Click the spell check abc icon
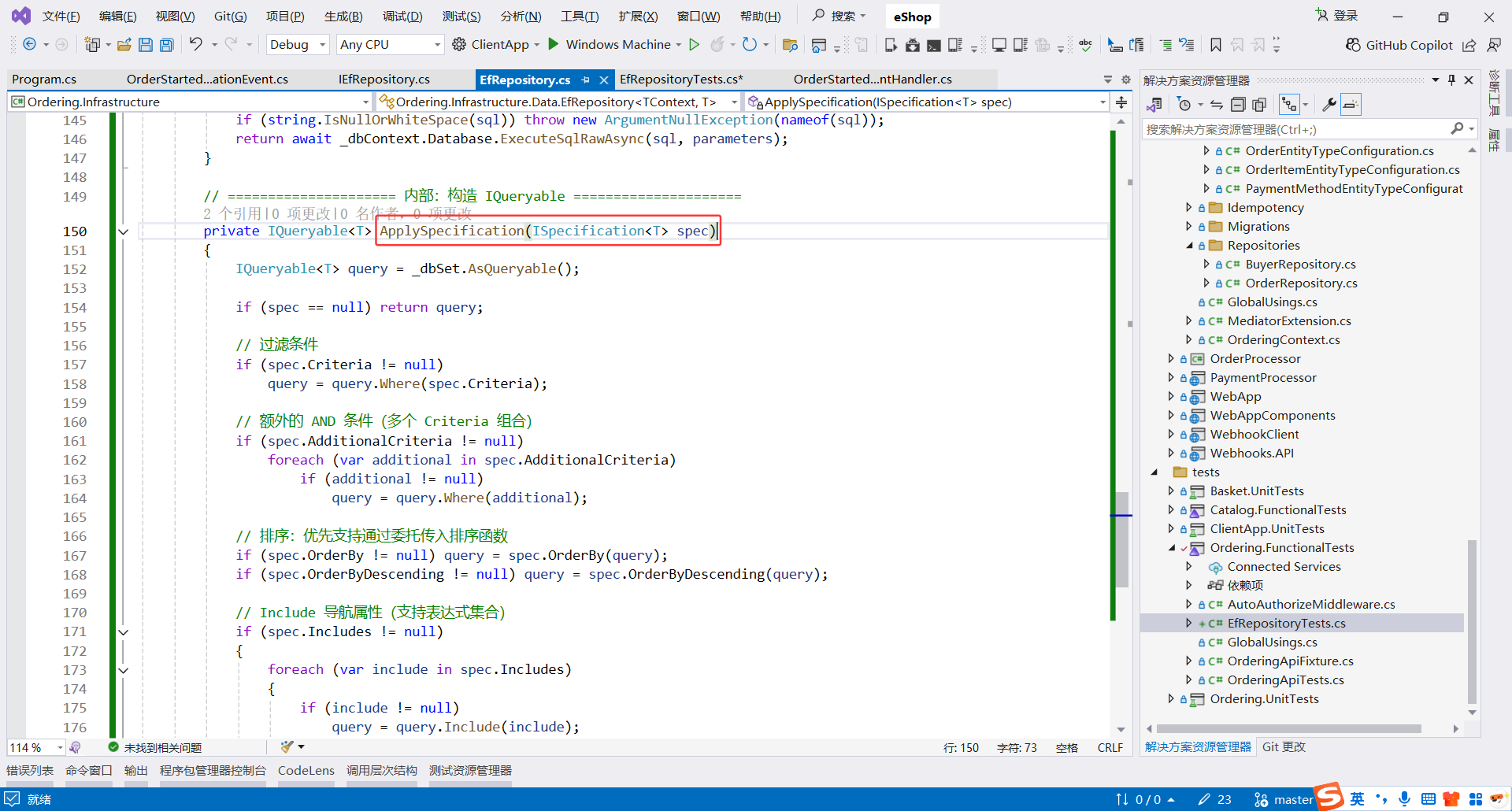This screenshot has width=1512, height=811. click(x=1085, y=45)
